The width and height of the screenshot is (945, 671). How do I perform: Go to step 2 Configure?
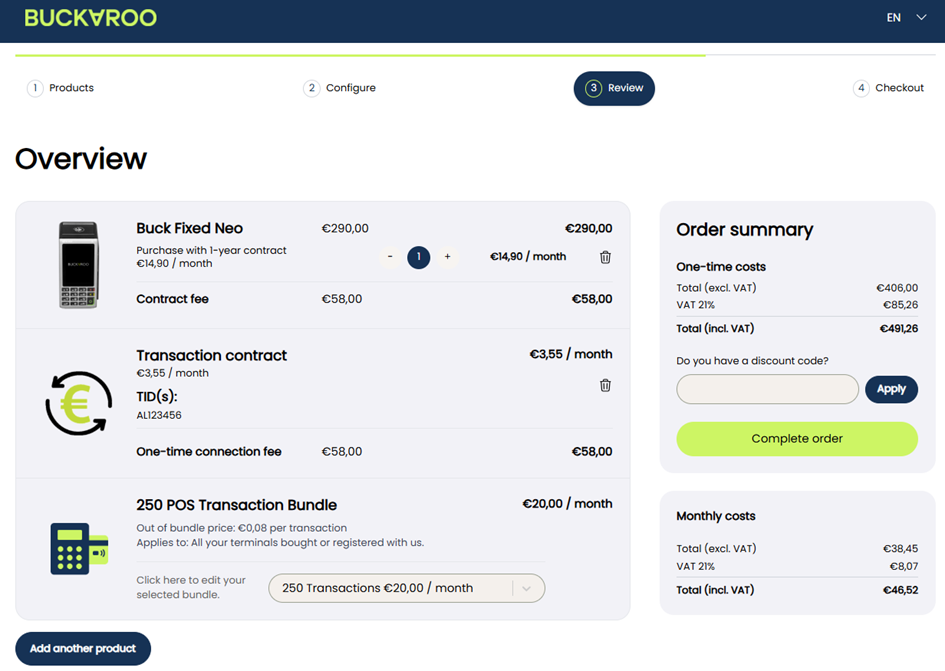click(x=339, y=88)
